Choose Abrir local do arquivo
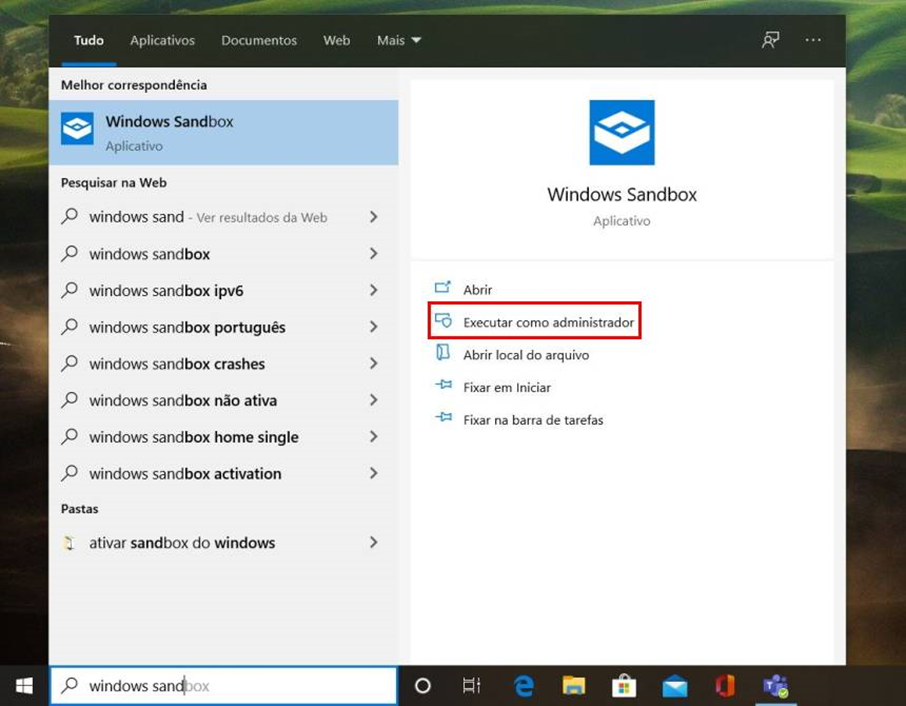The width and height of the screenshot is (906, 706). click(526, 355)
